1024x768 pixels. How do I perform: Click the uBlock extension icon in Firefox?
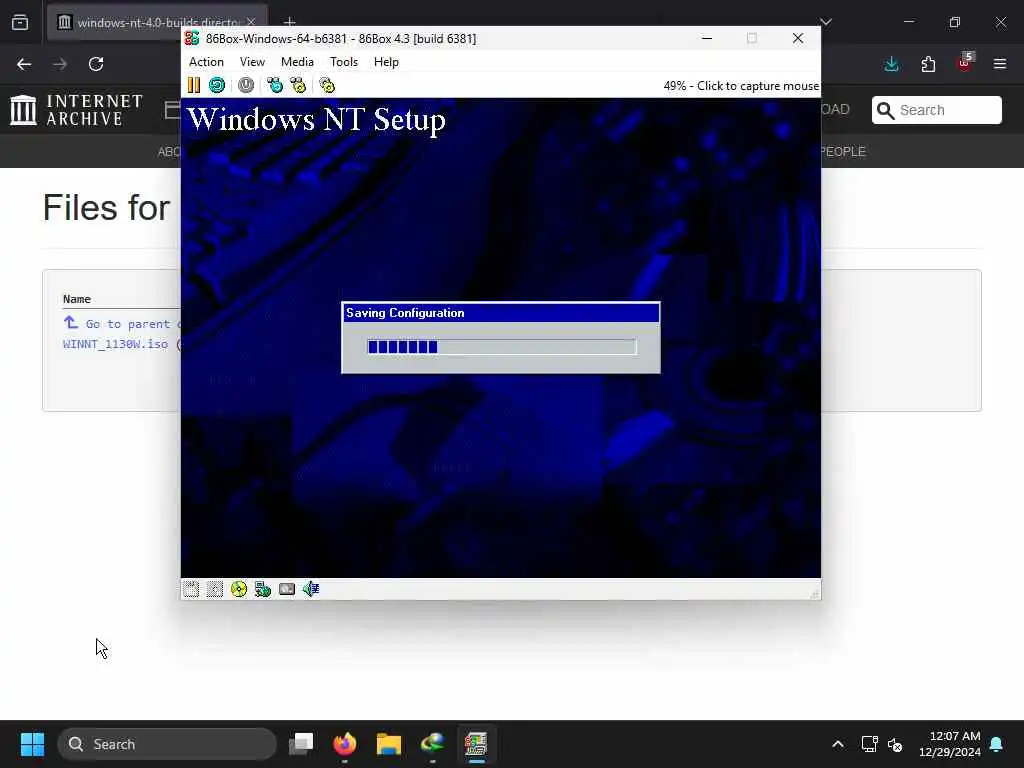(965, 63)
